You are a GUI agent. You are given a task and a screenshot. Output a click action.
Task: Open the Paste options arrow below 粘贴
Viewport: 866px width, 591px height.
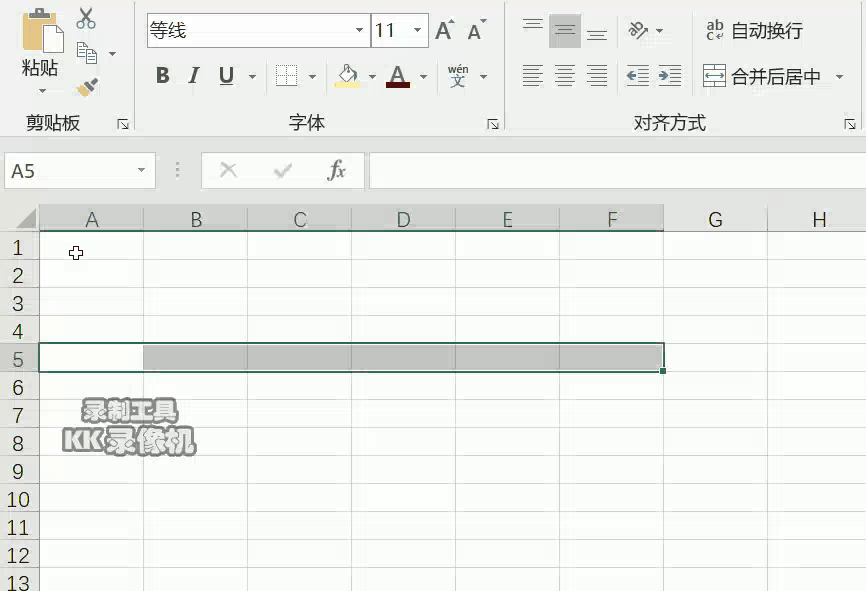[x=42, y=91]
